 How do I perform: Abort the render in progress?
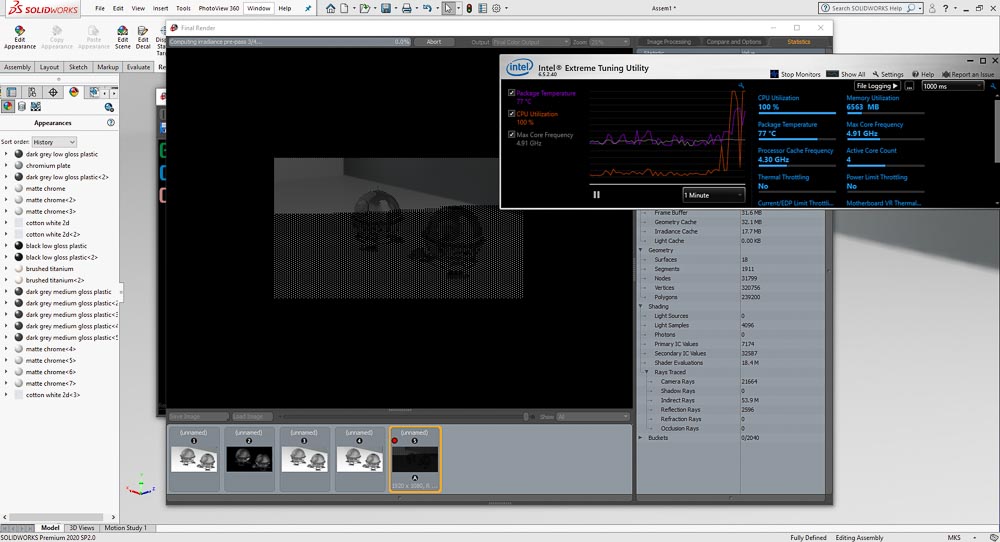coord(433,42)
